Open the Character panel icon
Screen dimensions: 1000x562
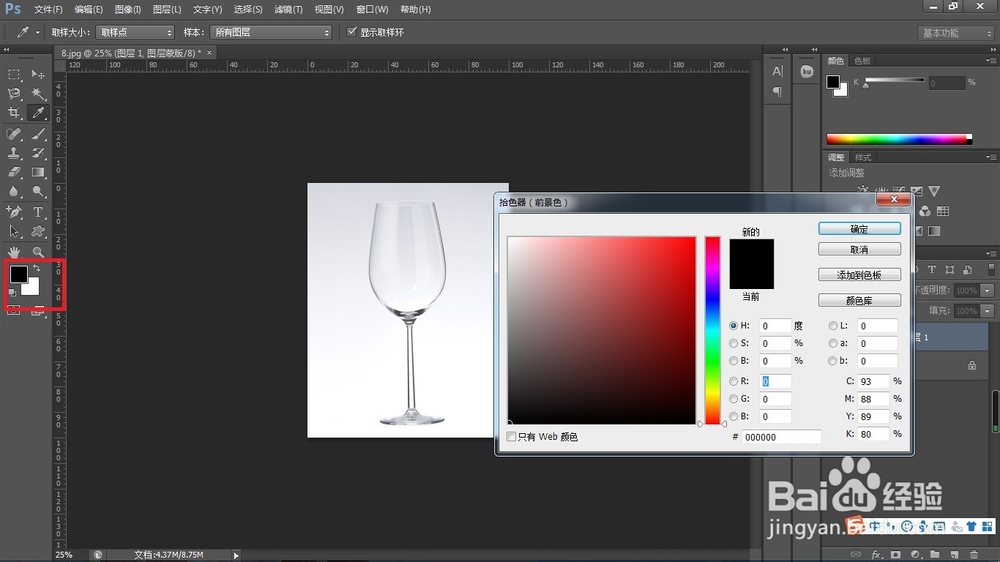[x=777, y=71]
